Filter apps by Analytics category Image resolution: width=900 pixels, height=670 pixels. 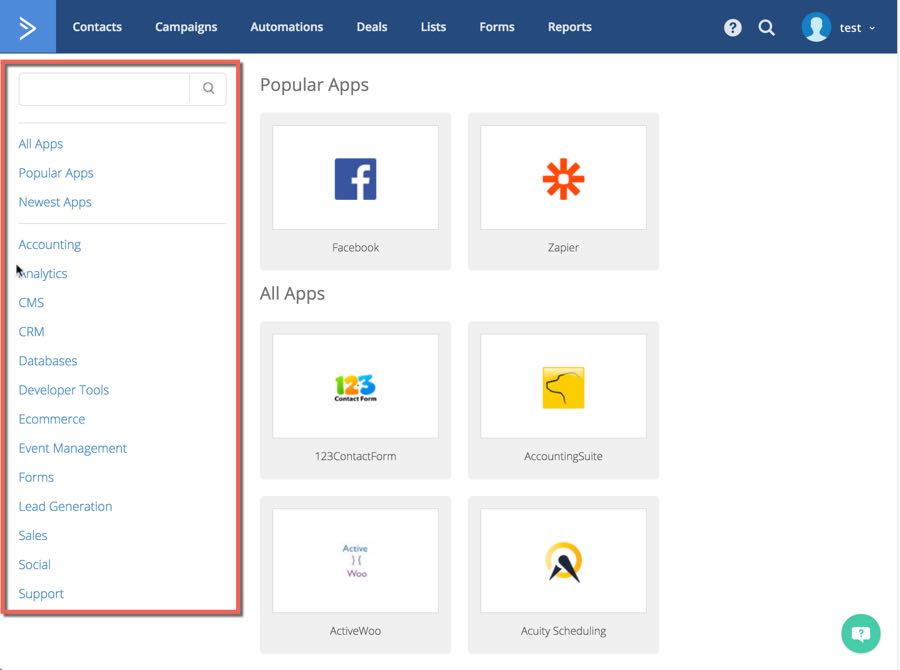click(42, 274)
